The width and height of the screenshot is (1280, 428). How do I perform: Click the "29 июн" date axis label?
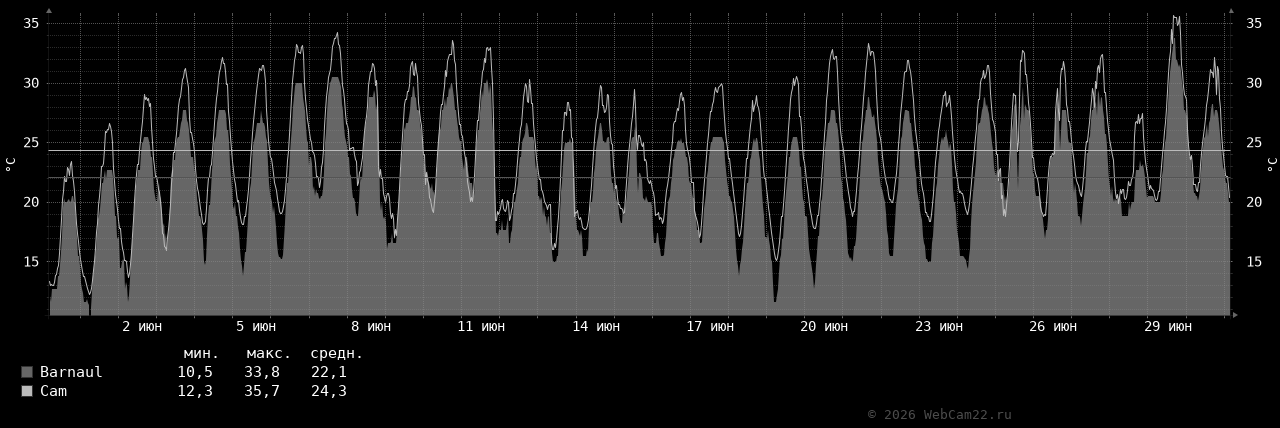[x=1168, y=326]
